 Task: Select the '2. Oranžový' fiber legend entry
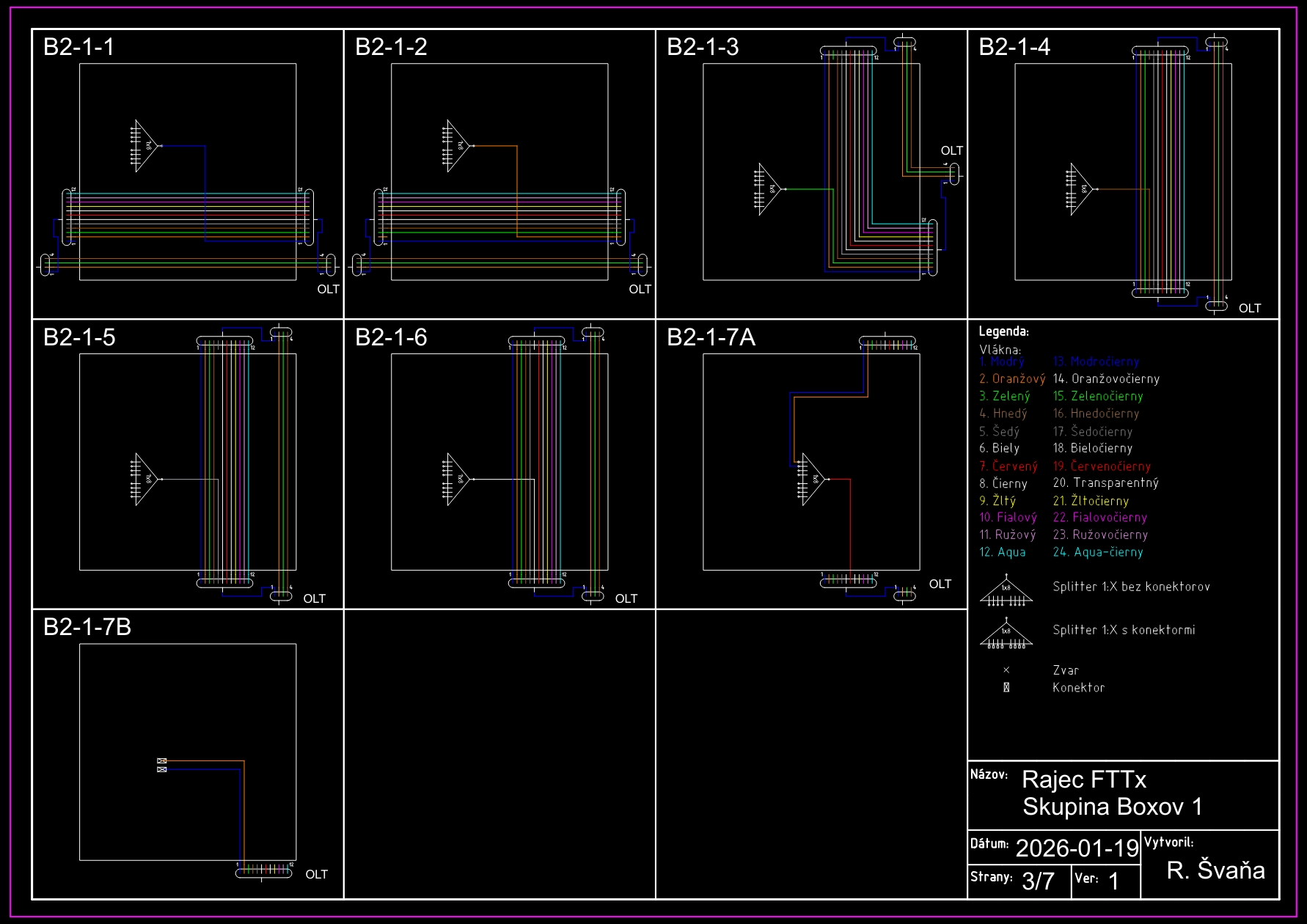[1011, 379]
